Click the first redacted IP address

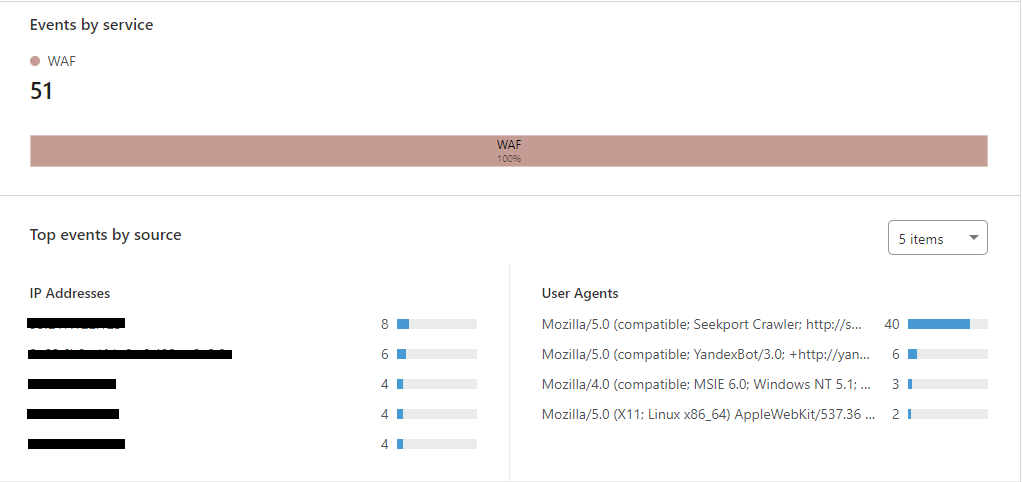(x=76, y=323)
